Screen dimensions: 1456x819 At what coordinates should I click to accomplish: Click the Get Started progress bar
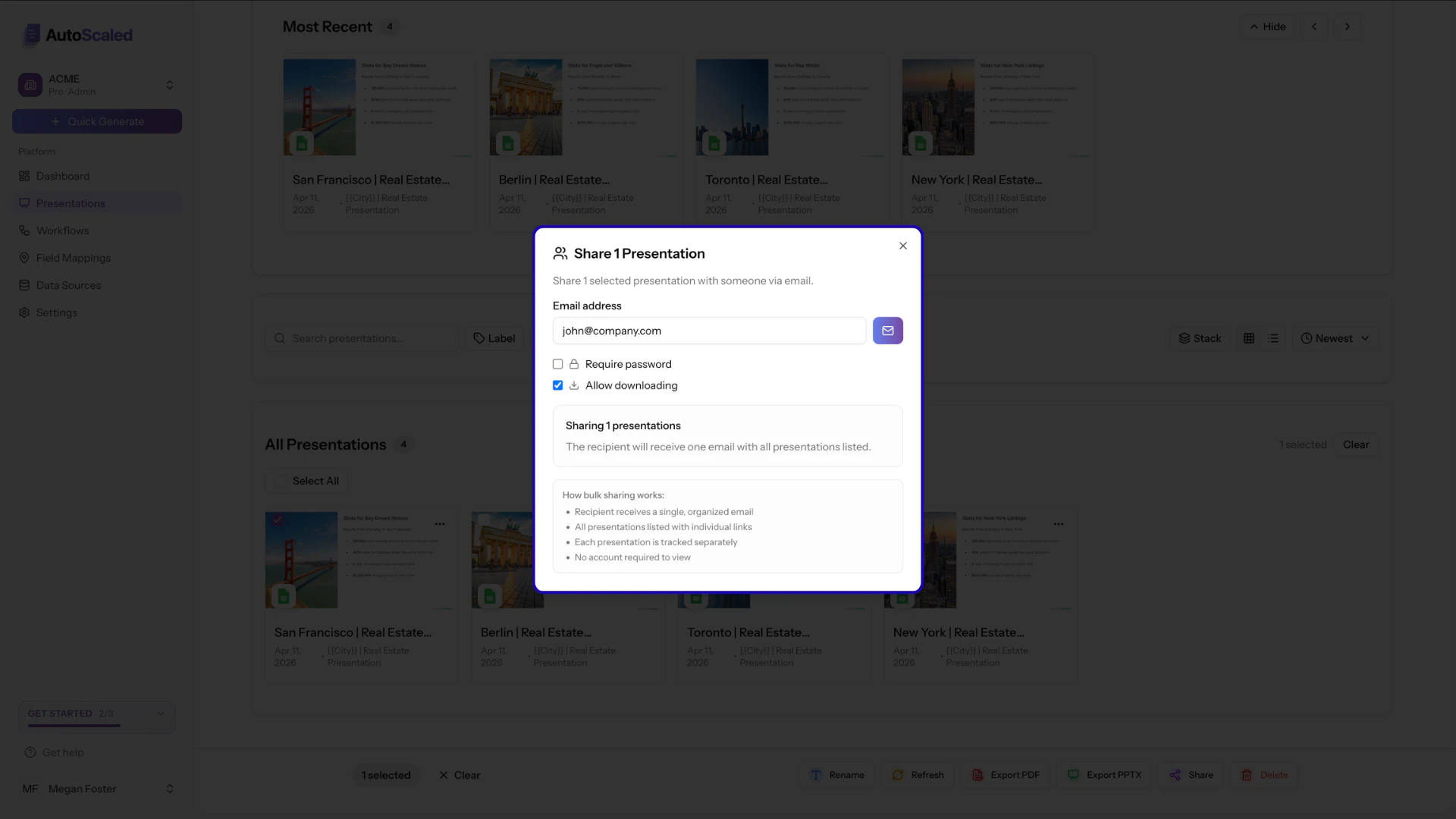pos(74,726)
